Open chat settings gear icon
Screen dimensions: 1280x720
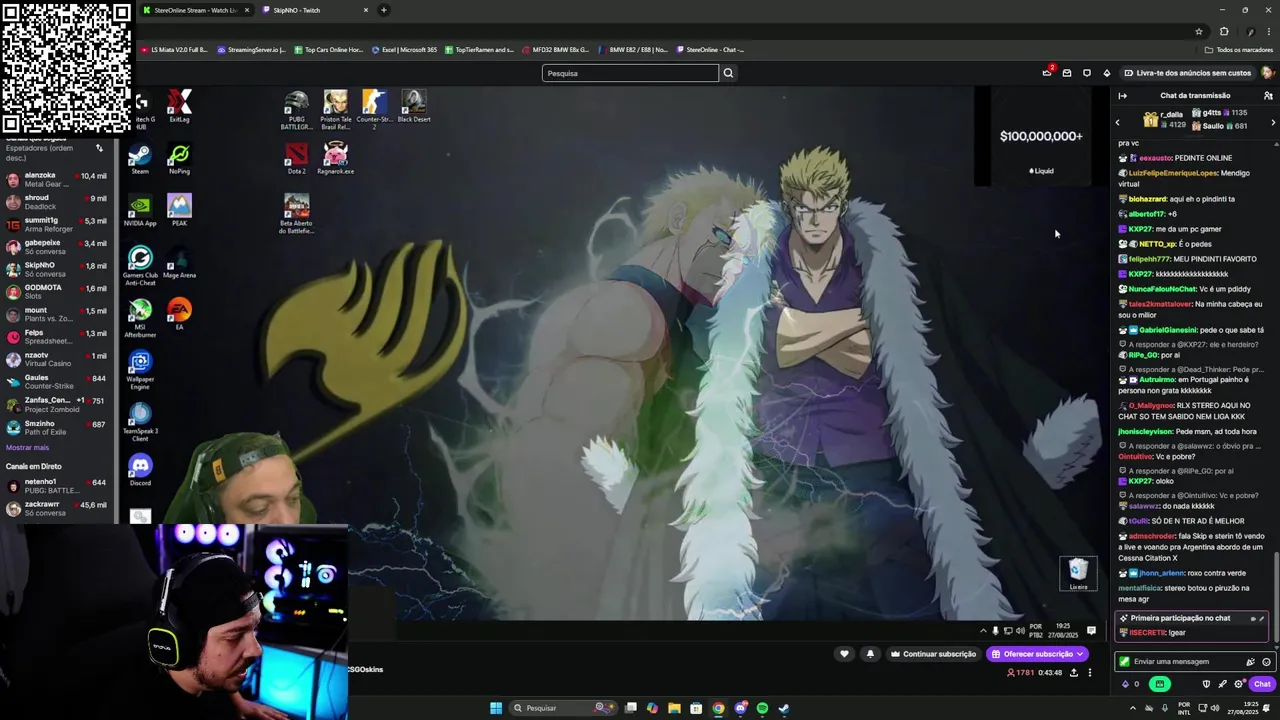(x=1239, y=684)
